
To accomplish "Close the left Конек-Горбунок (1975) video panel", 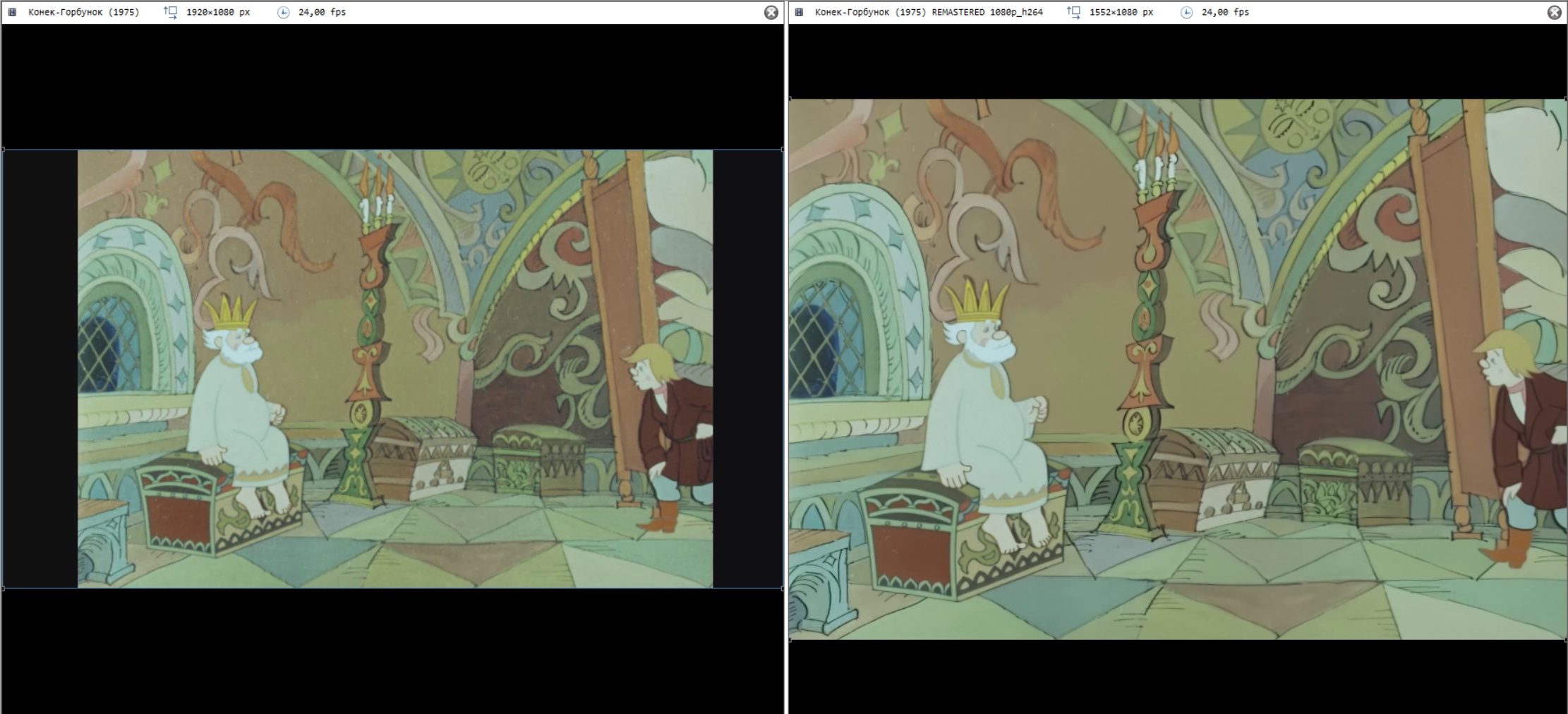I will [x=771, y=12].
